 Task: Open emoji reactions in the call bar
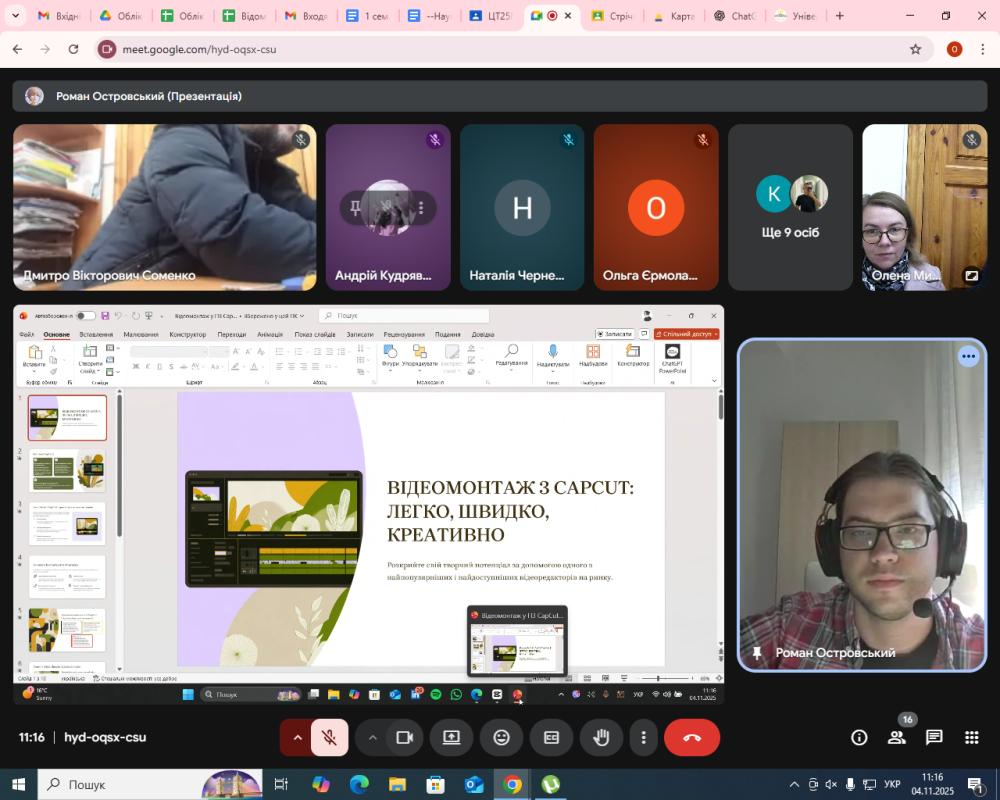click(x=501, y=738)
